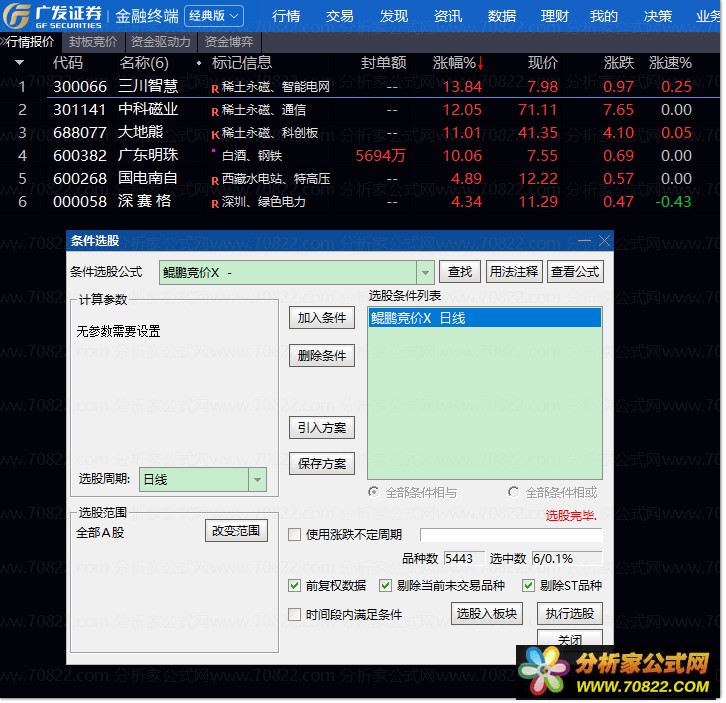Click the 5694万 封单额 value

pyautogui.click(x=381, y=156)
